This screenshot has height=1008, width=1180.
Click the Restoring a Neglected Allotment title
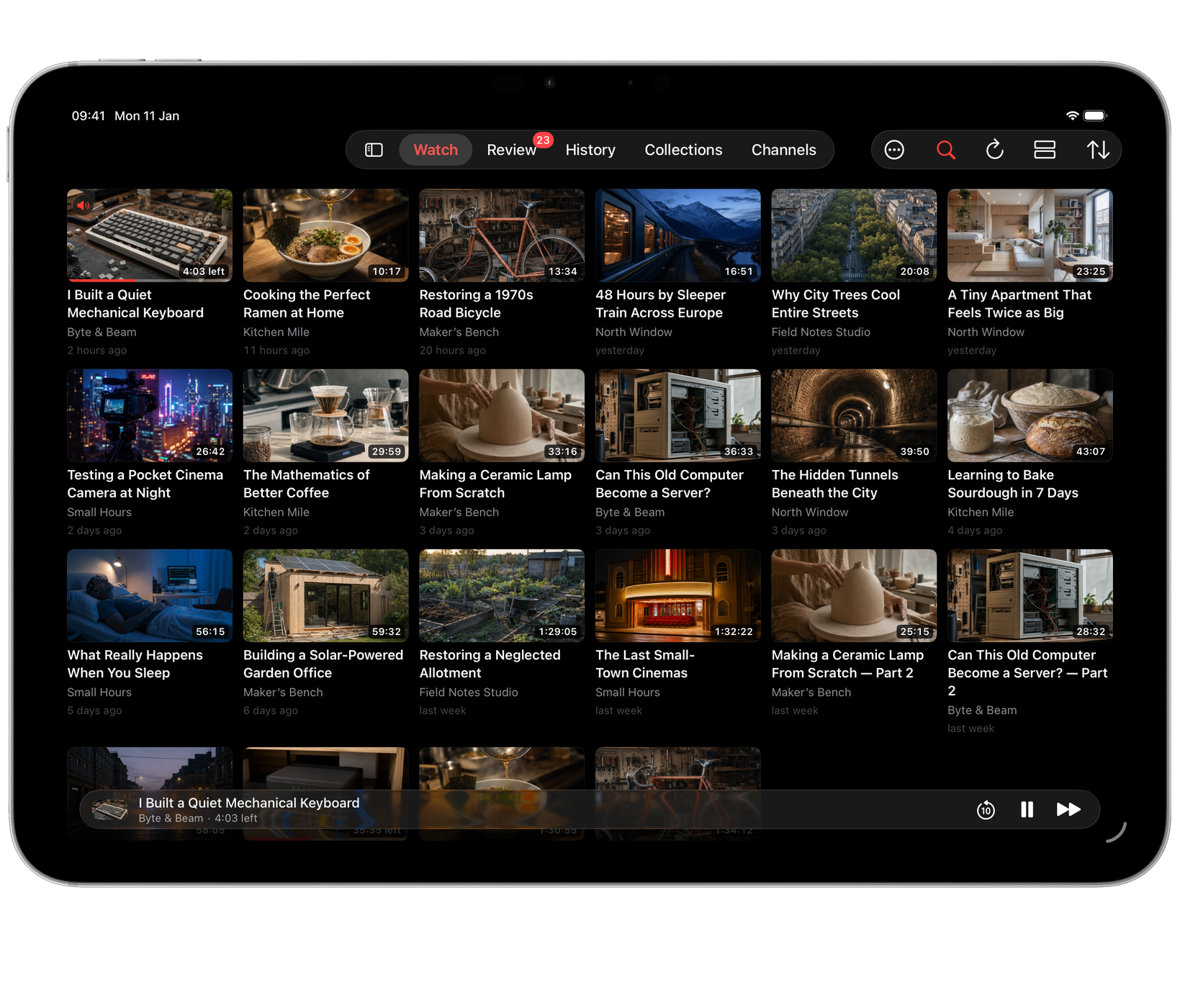click(490, 664)
